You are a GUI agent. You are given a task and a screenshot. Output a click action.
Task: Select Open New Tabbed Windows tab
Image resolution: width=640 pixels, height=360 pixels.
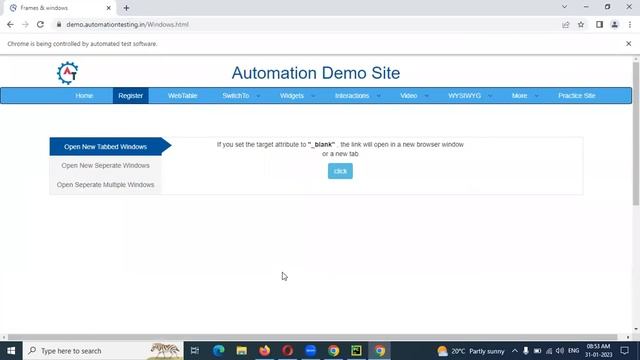click(106, 147)
